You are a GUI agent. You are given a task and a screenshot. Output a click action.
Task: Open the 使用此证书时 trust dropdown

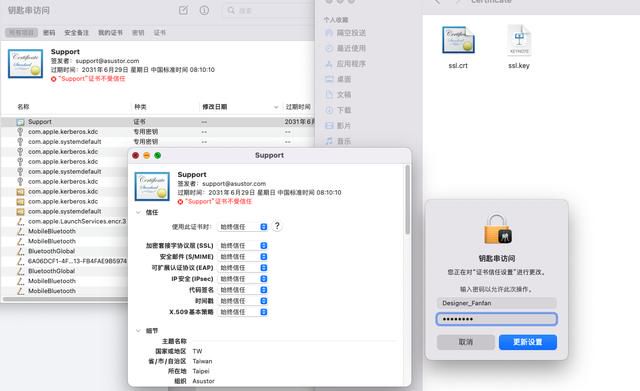tap(242, 227)
